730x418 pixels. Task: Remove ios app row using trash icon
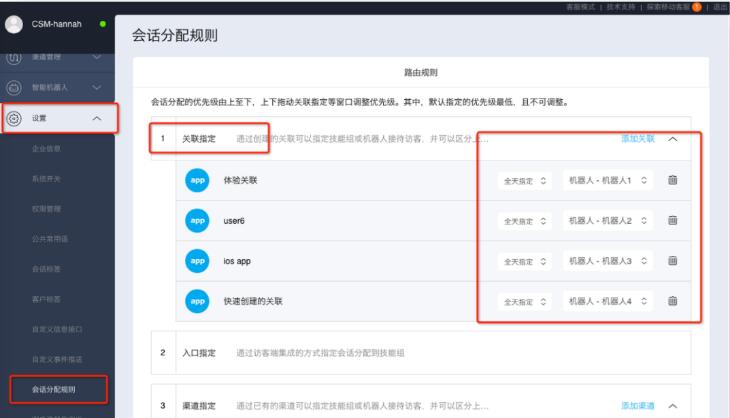673,261
